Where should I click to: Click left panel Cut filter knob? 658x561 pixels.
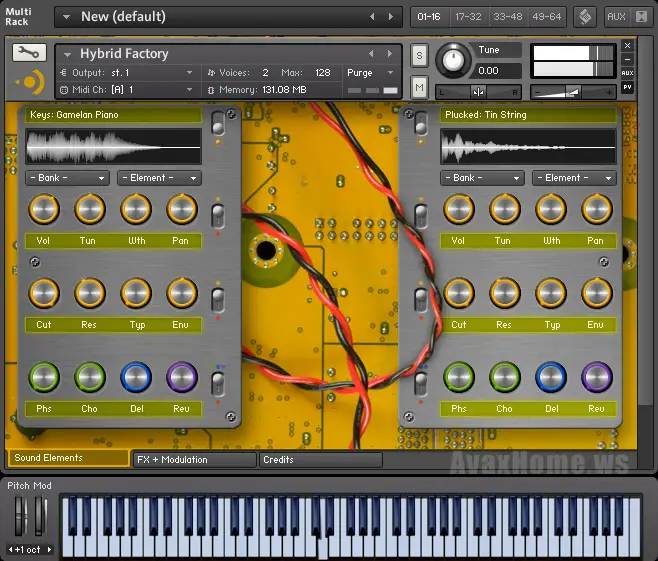(x=44, y=293)
